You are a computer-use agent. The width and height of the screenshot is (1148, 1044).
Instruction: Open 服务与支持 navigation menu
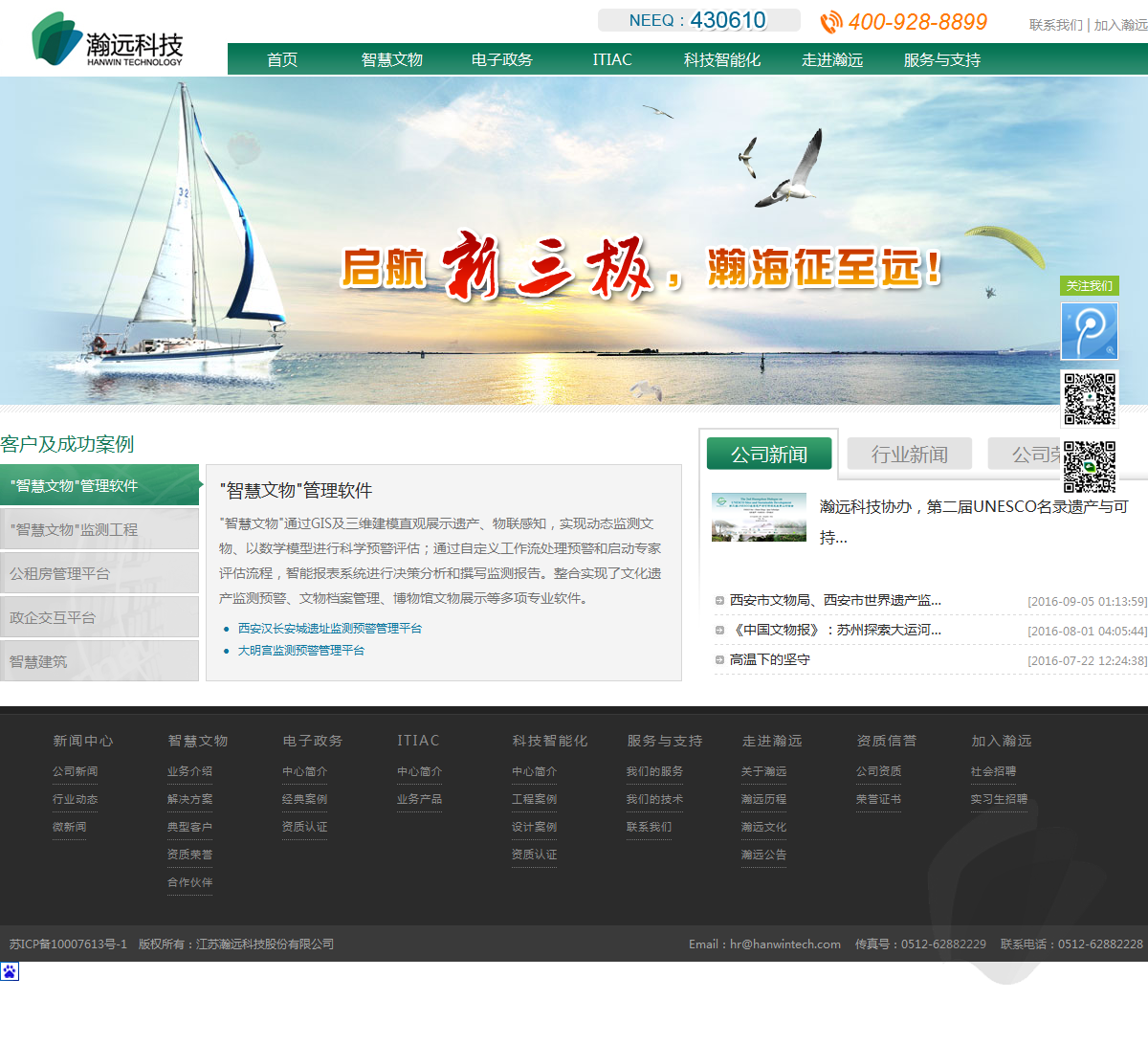click(942, 59)
